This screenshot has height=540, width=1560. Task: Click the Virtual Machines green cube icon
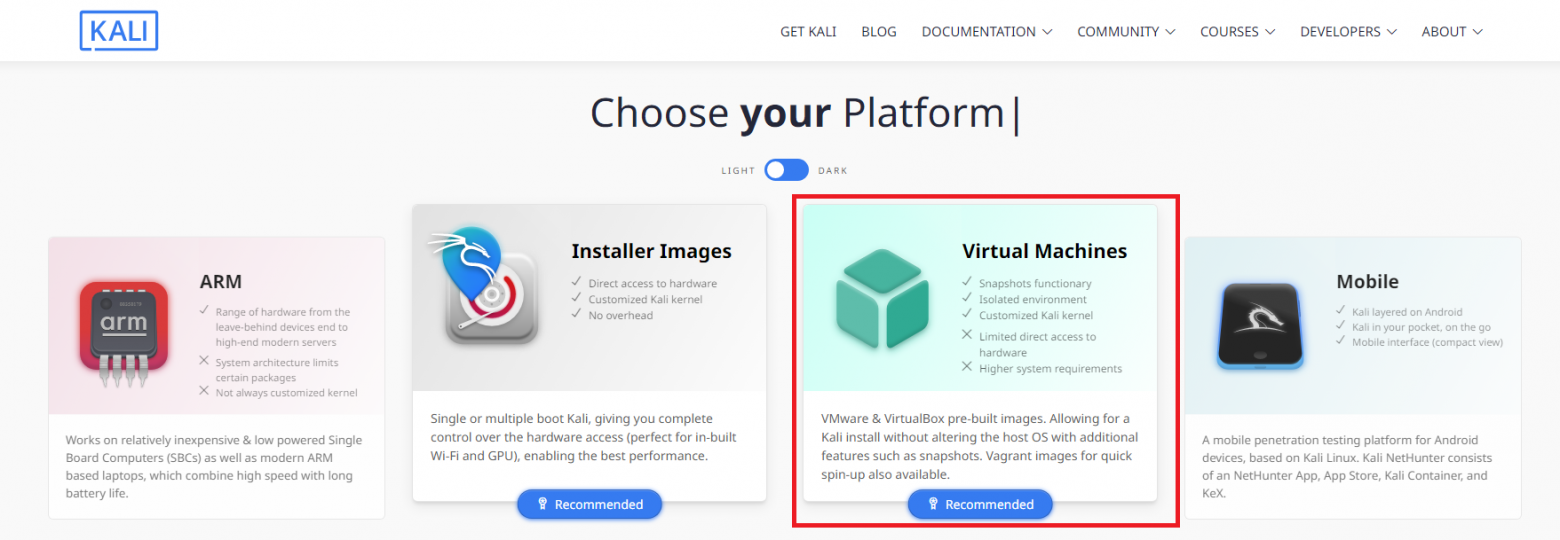click(883, 299)
